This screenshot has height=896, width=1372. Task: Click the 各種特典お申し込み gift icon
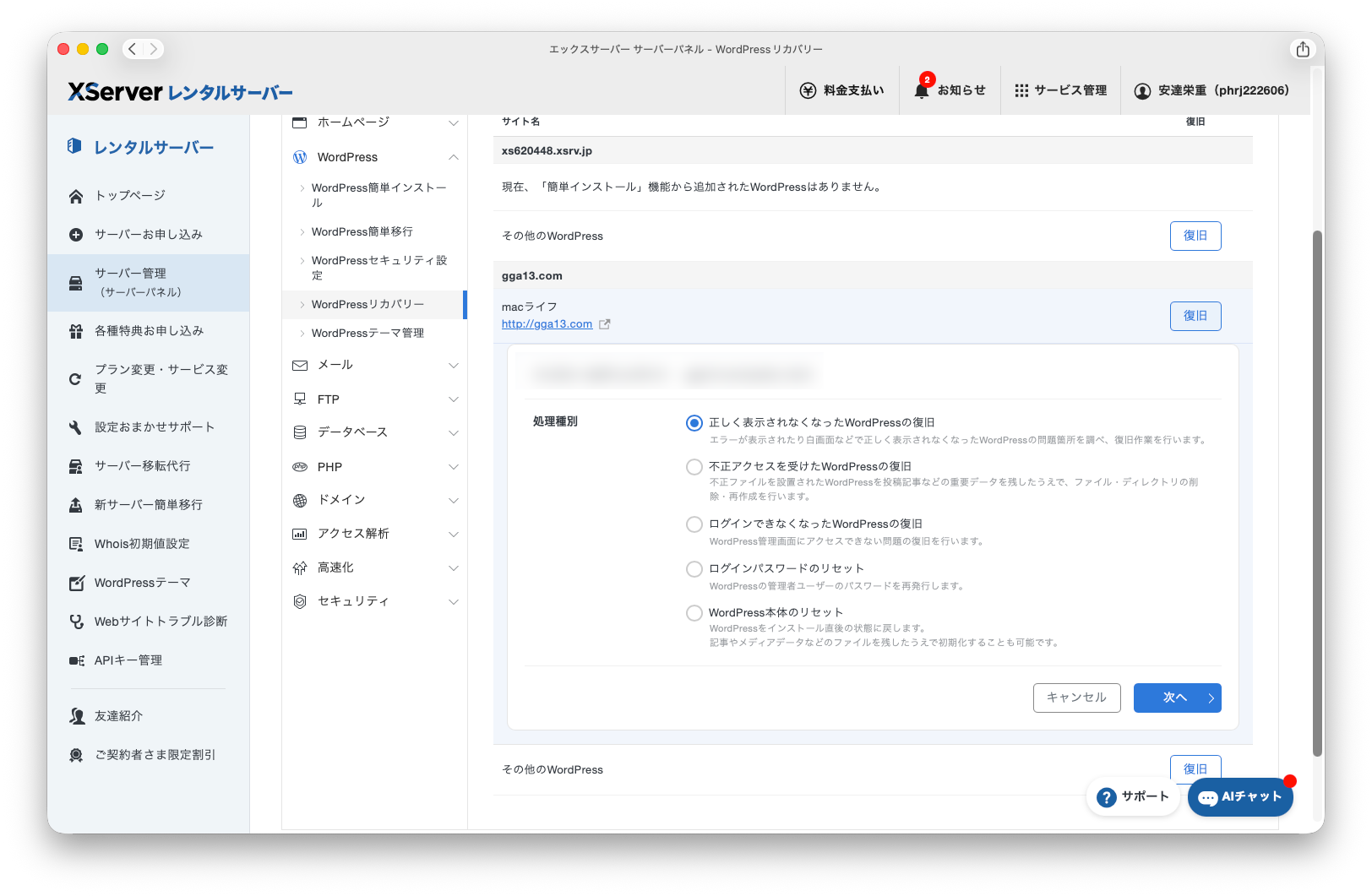[x=76, y=331]
